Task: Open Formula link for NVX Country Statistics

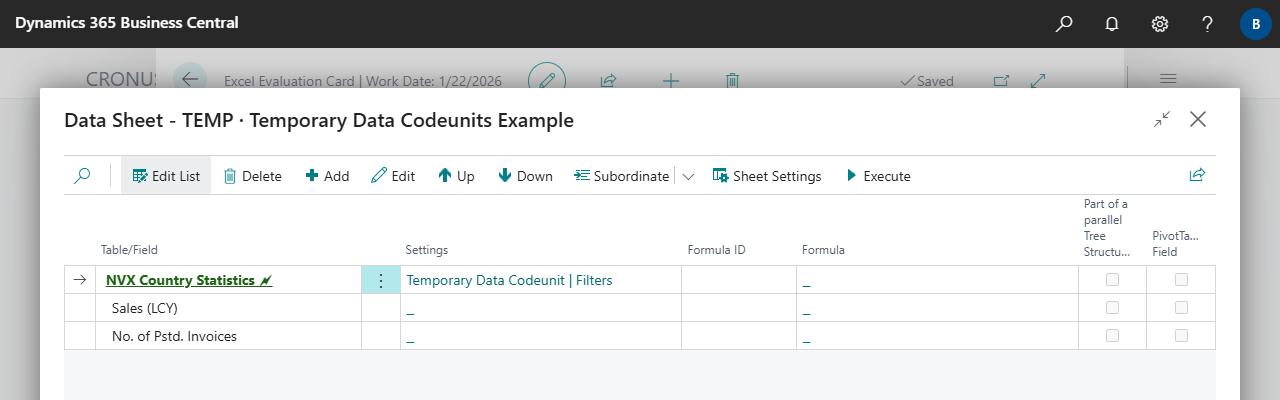Action: coord(806,282)
